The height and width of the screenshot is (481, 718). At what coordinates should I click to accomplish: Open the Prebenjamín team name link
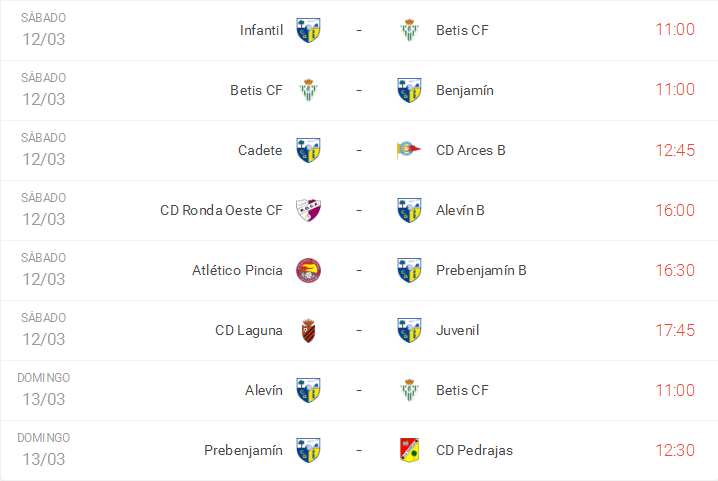(243, 450)
